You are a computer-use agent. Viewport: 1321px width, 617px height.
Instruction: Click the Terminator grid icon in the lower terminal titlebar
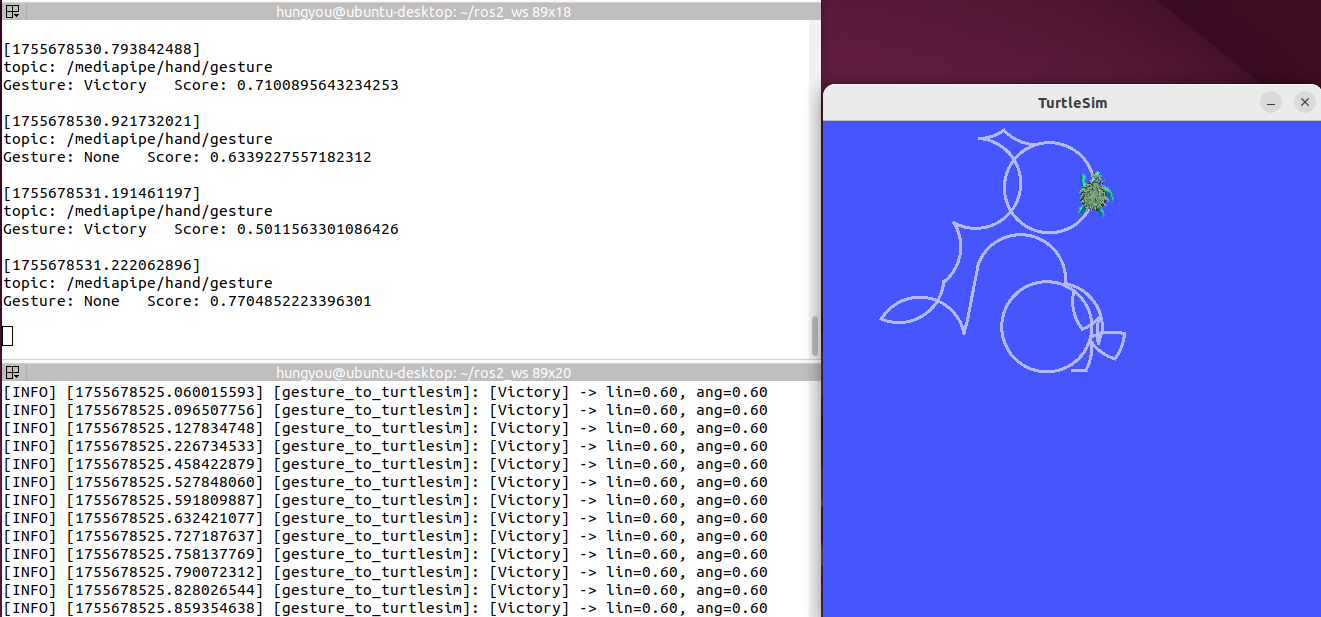click(13, 372)
